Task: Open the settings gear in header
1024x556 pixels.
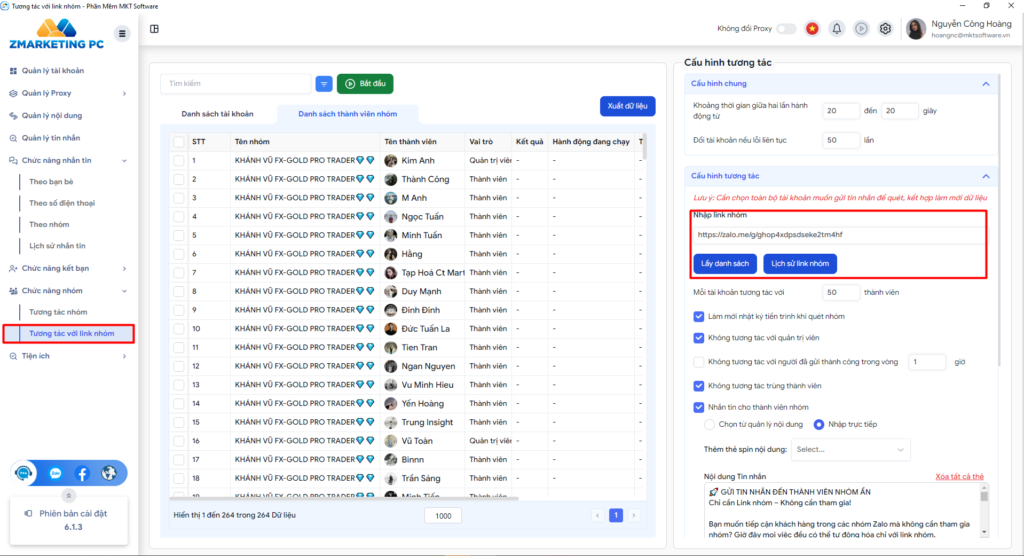Action: point(886,29)
